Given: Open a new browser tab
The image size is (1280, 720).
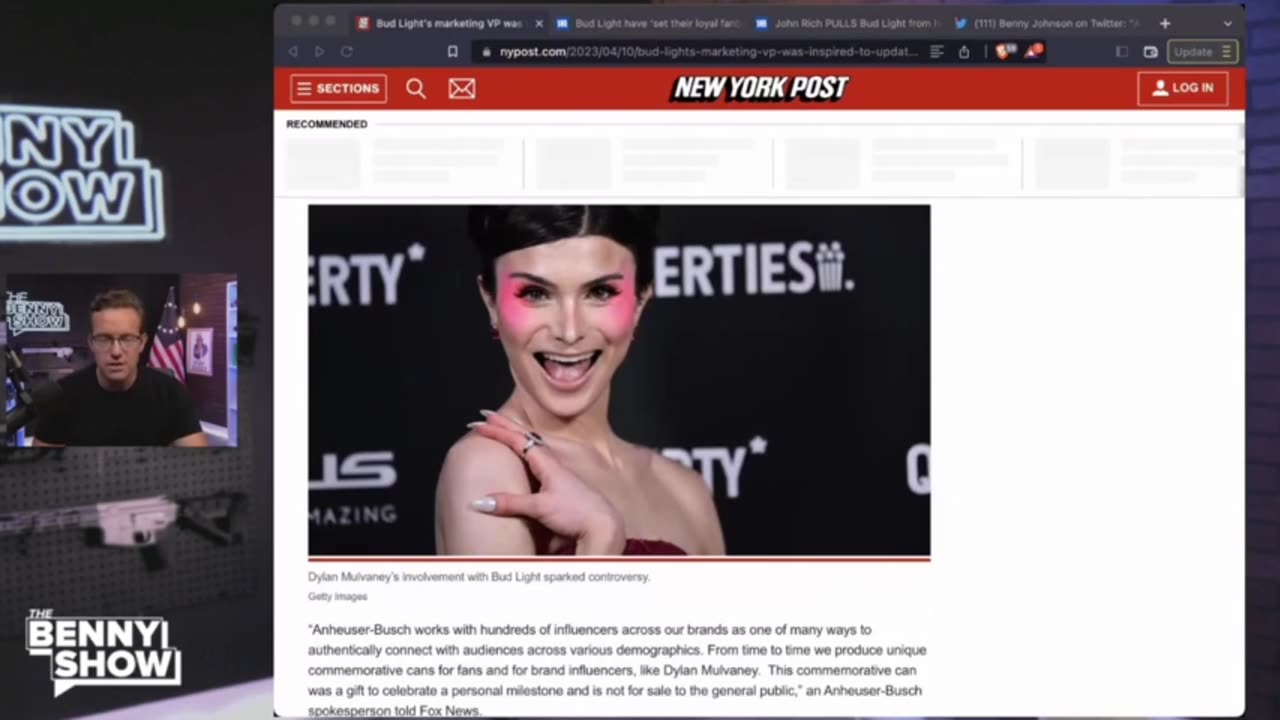Looking at the screenshot, I should coord(1164,23).
